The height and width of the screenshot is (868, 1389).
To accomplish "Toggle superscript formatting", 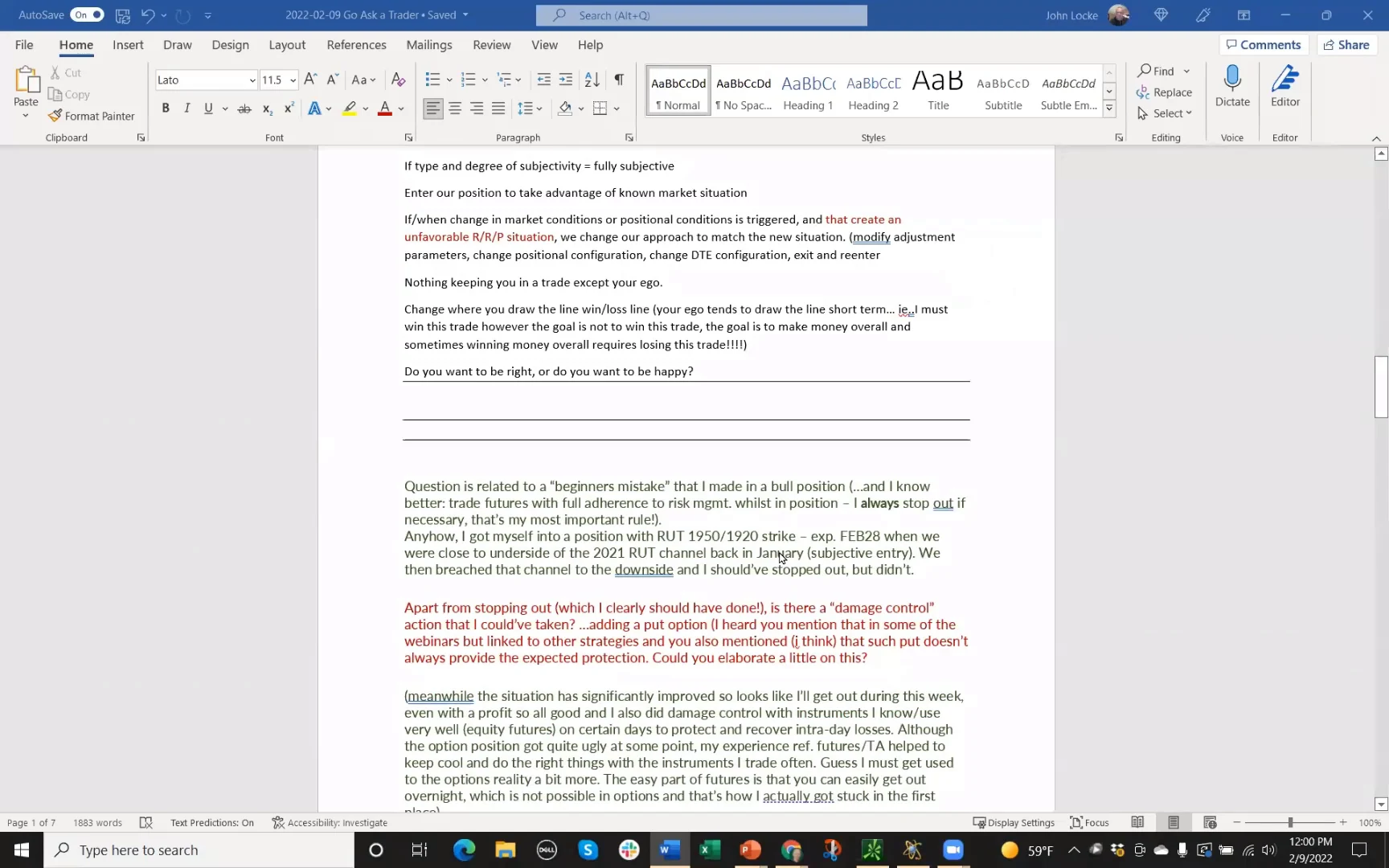I will [289, 108].
